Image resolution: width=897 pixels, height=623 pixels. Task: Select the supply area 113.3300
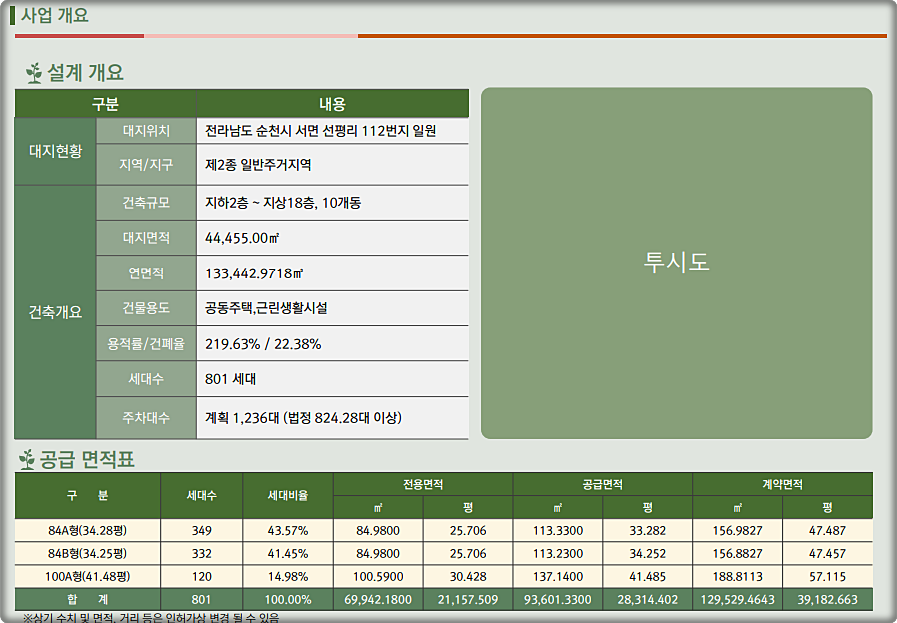(558, 531)
